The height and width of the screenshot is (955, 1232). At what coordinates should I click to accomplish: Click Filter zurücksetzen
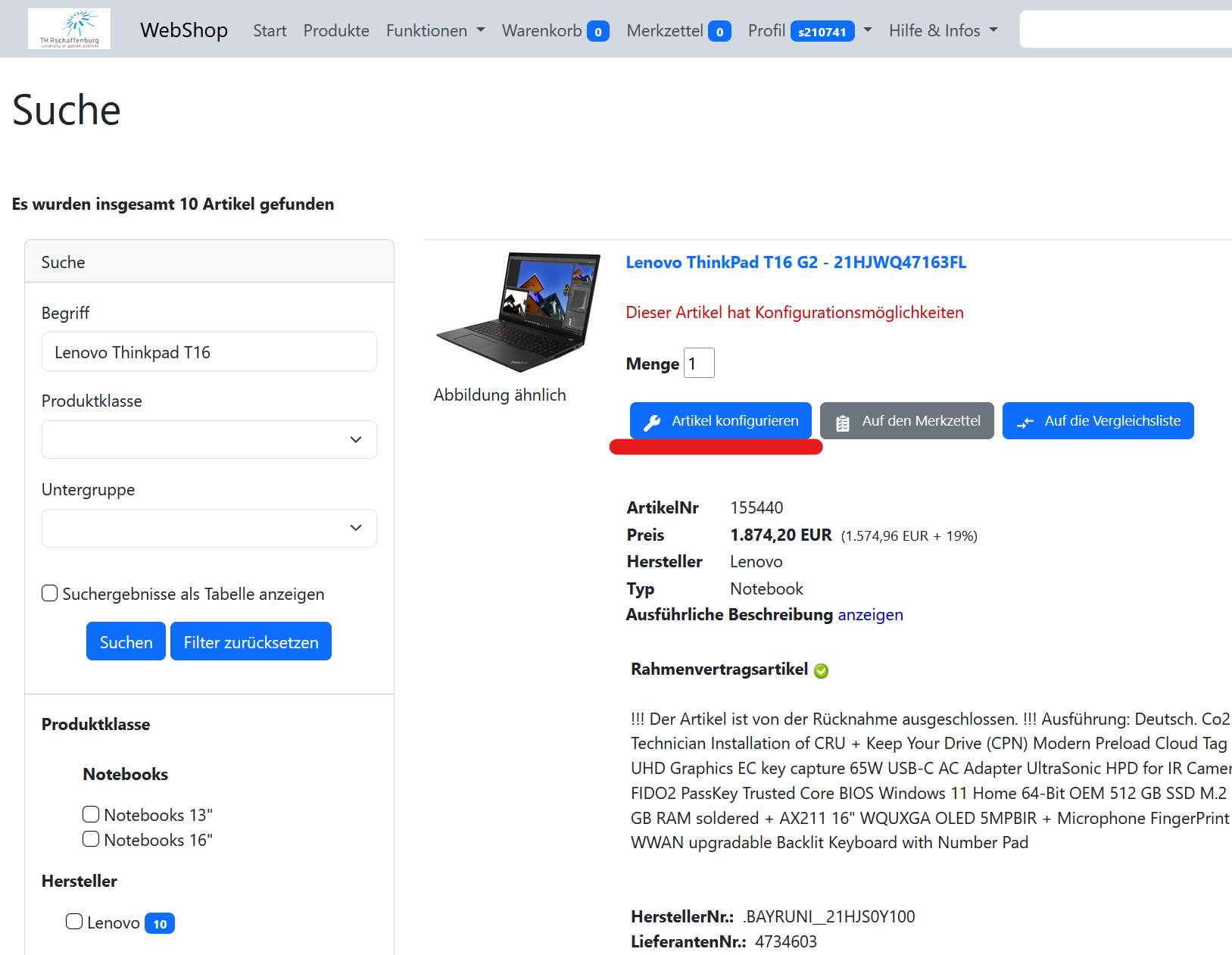pos(251,641)
